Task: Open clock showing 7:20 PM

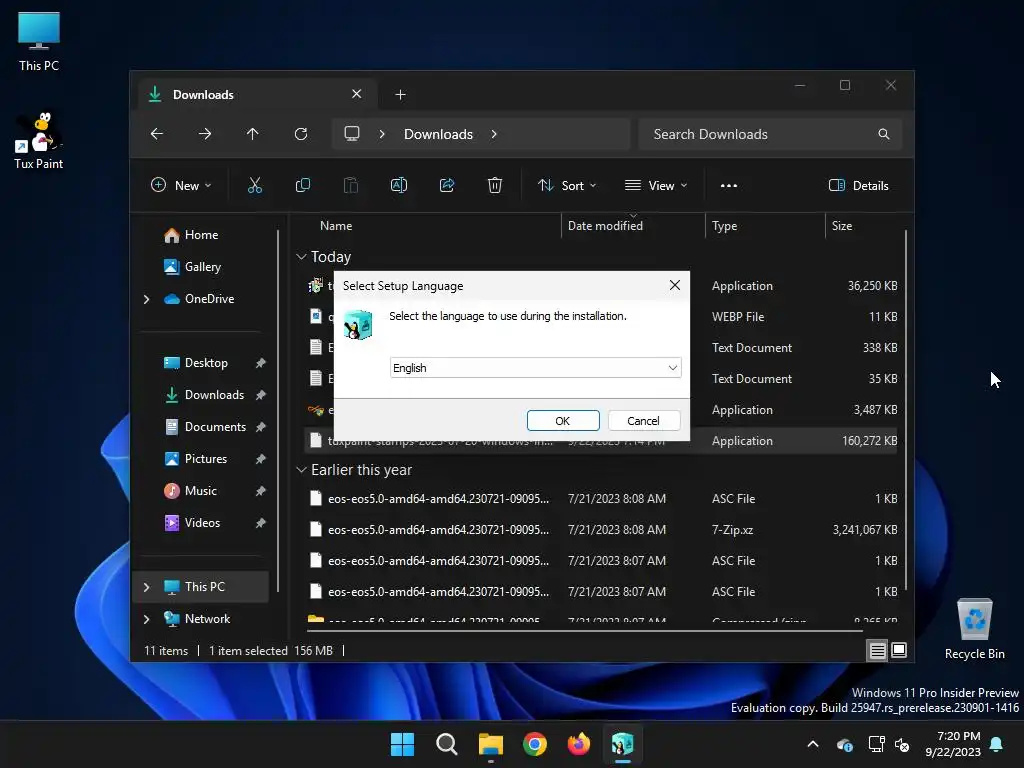Action: 953,744
